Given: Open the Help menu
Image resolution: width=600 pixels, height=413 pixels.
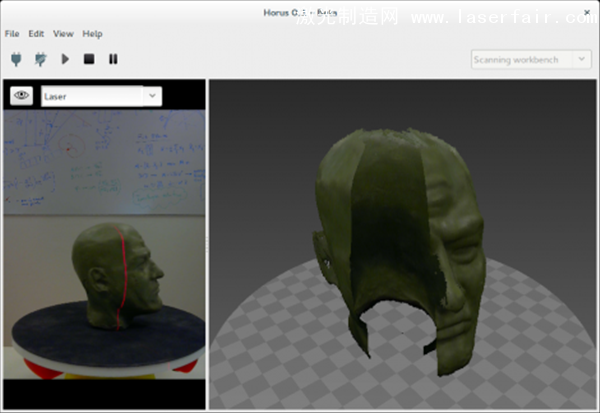Looking at the screenshot, I should [92, 34].
